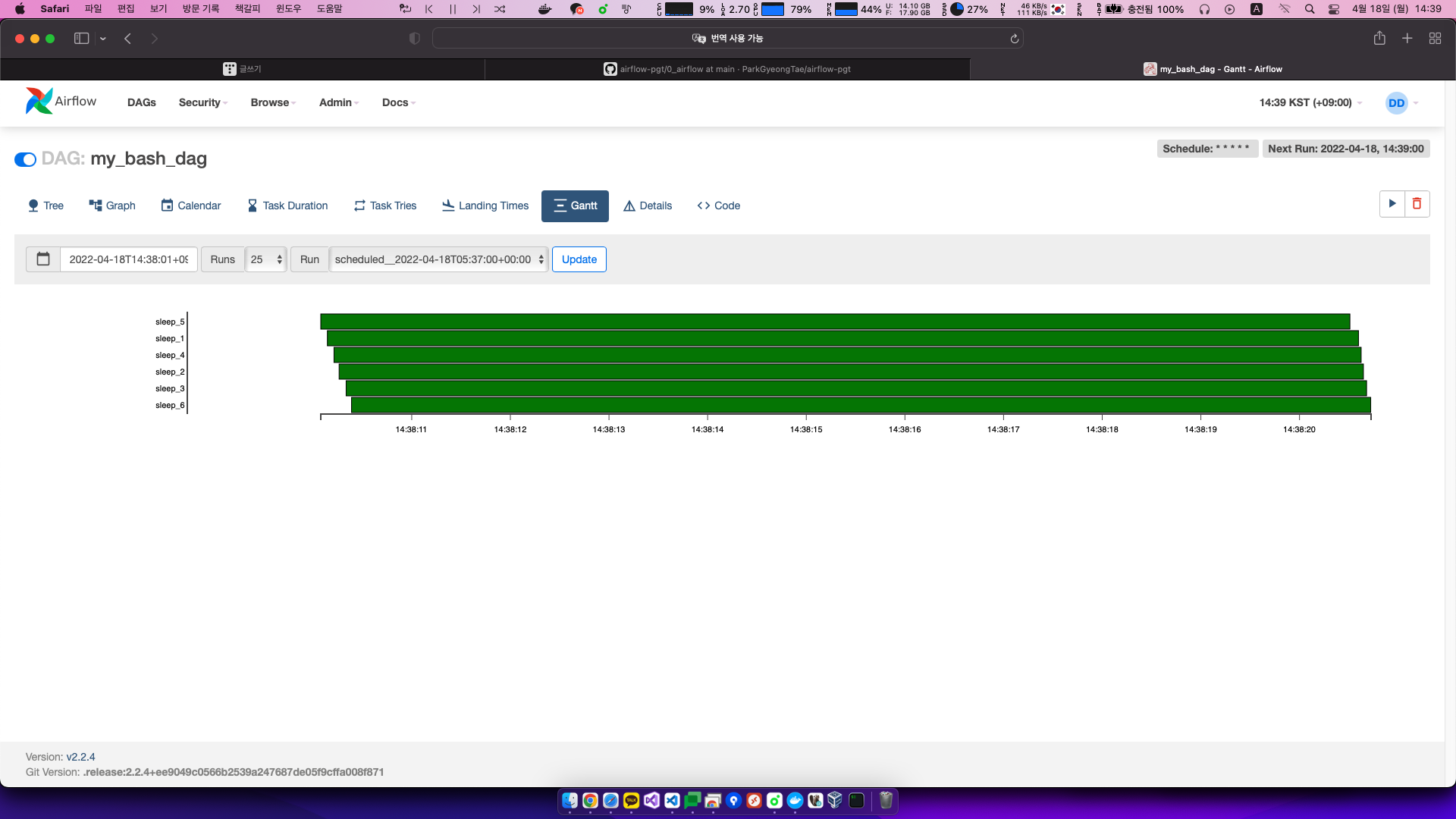Click the base date input field
The height and width of the screenshot is (819, 1456).
(x=128, y=259)
